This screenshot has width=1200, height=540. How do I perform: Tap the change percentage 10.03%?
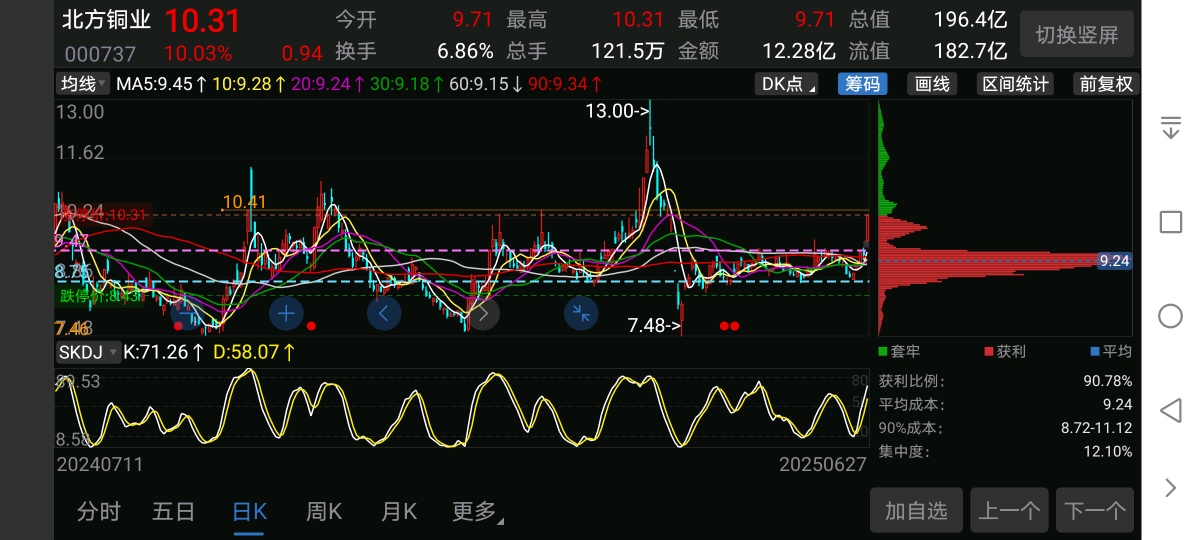(198, 53)
